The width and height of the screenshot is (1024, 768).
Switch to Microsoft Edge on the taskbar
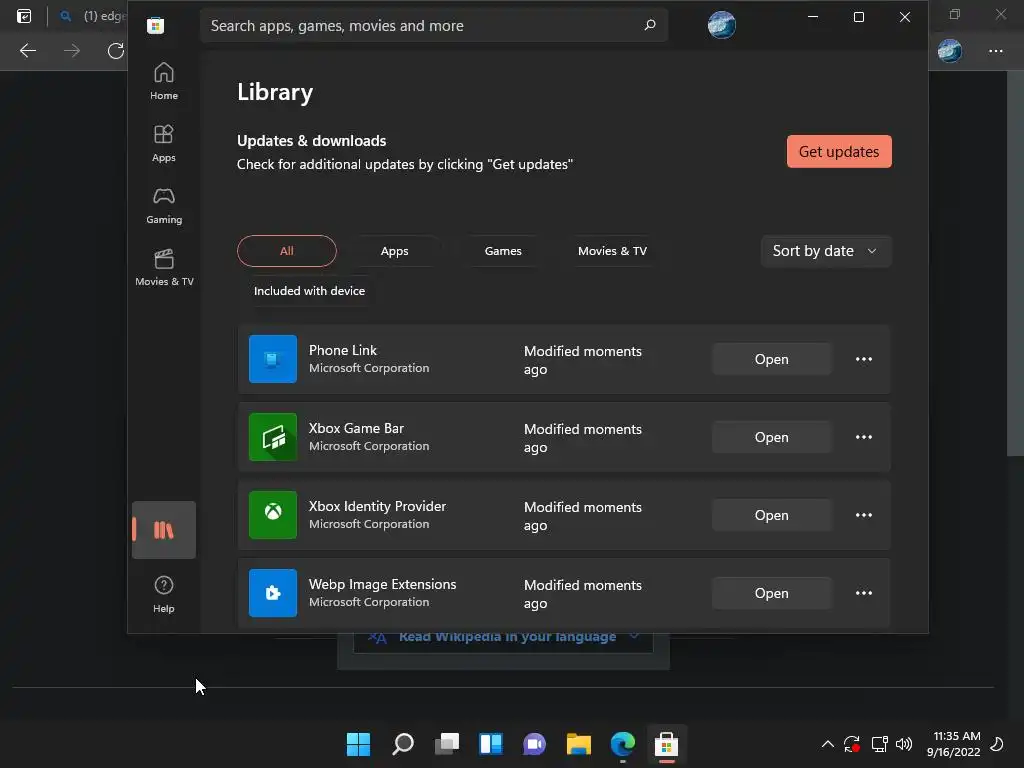coord(622,744)
